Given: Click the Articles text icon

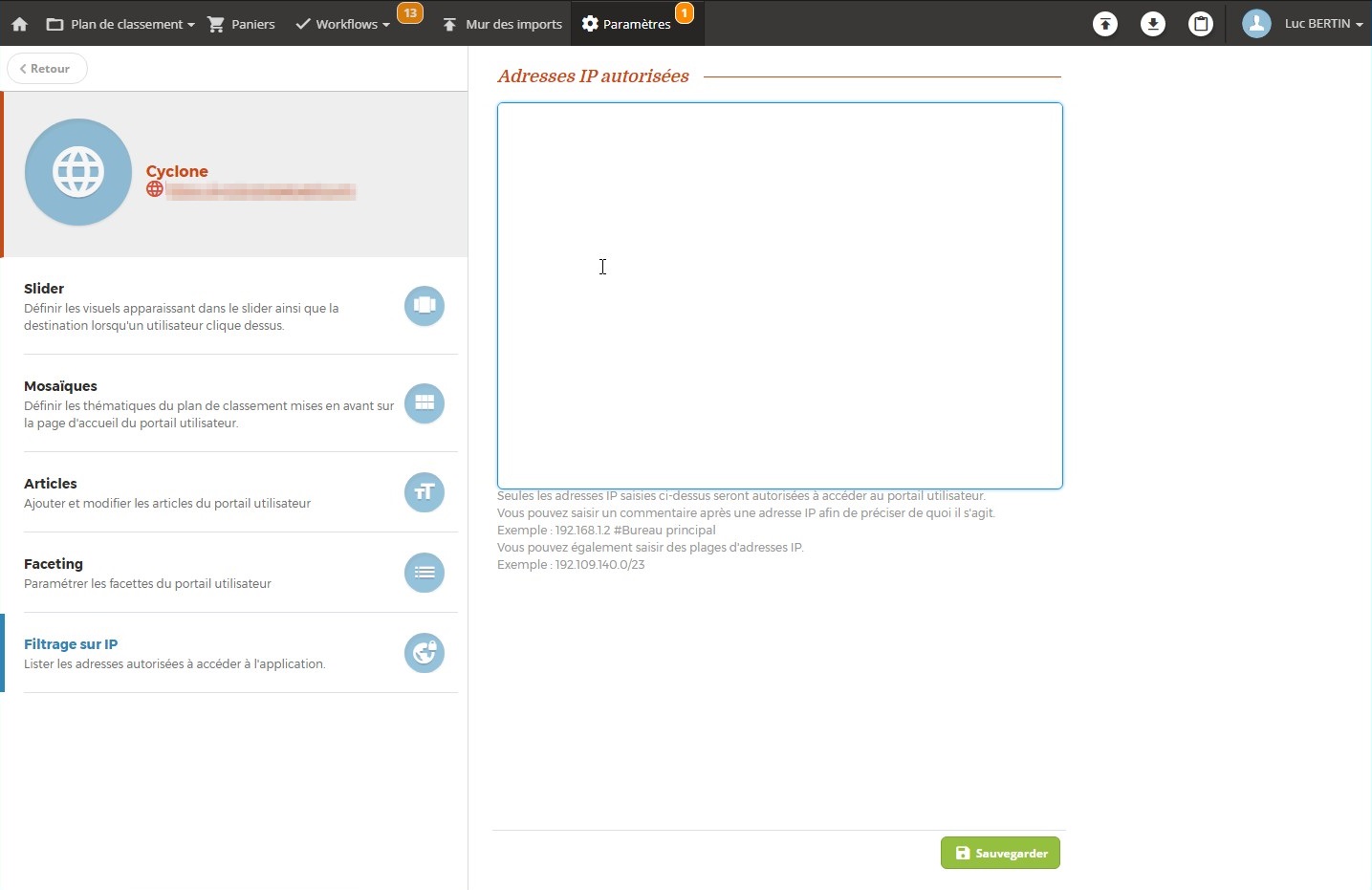Looking at the screenshot, I should (x=425, y=492).
